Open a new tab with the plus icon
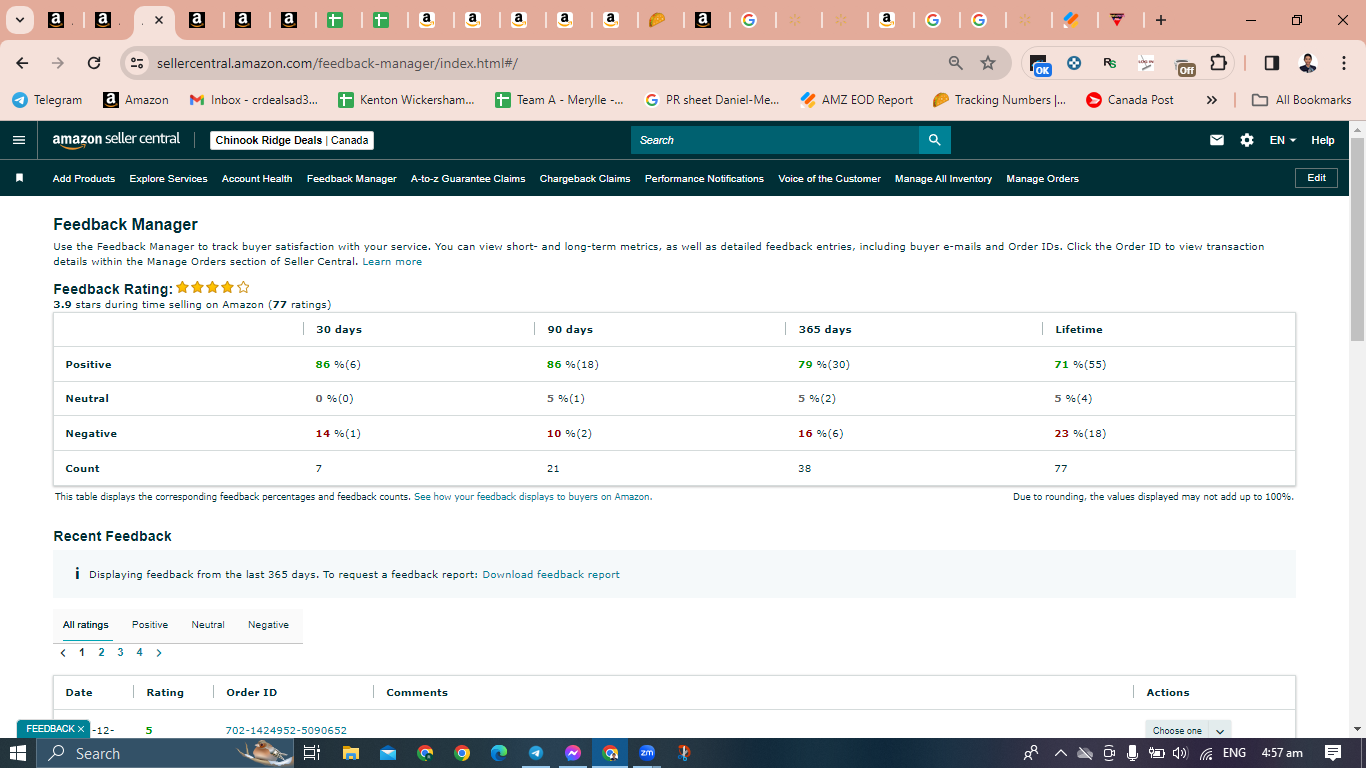 (1160, 20)
